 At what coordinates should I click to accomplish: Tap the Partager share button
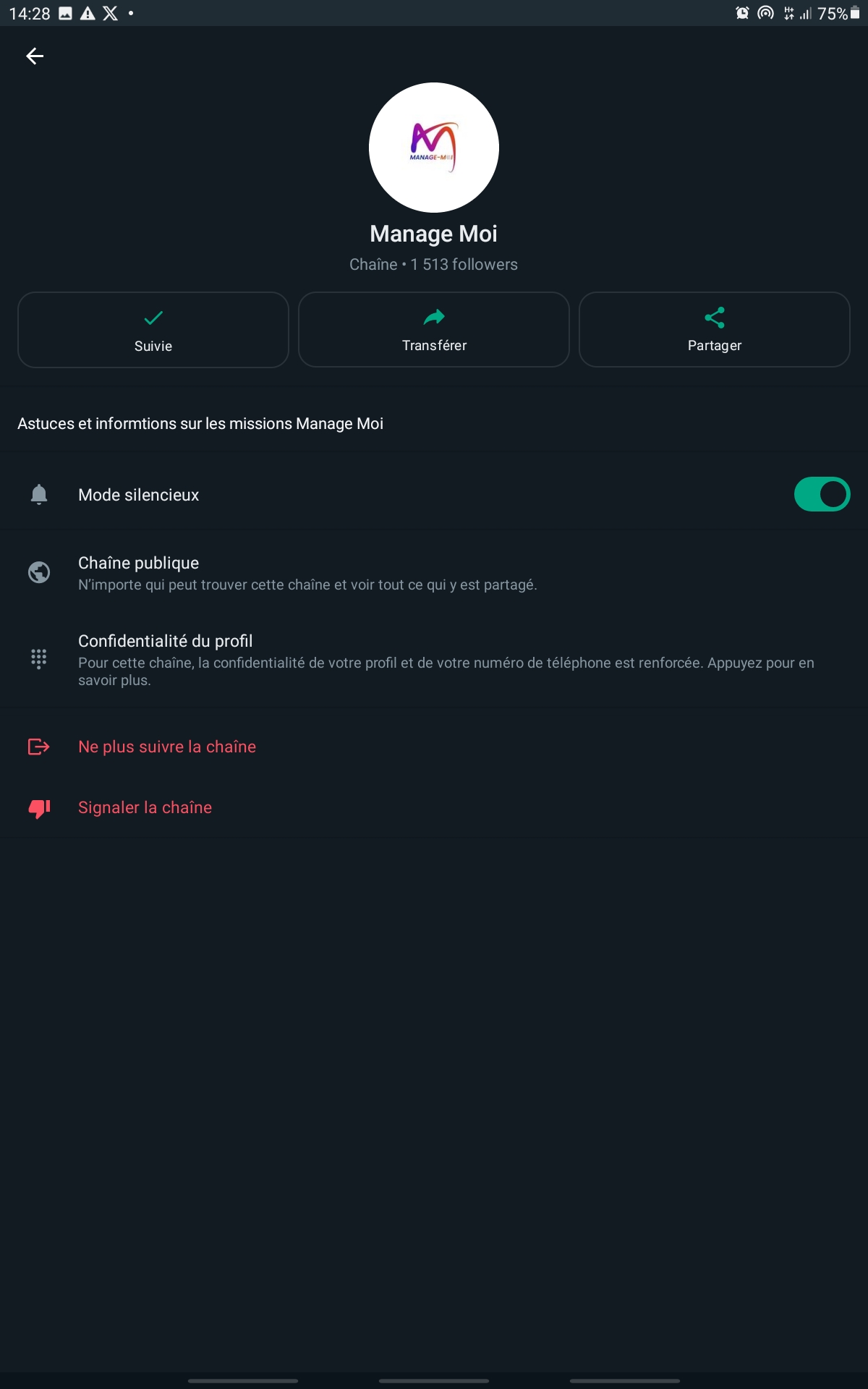714,330
